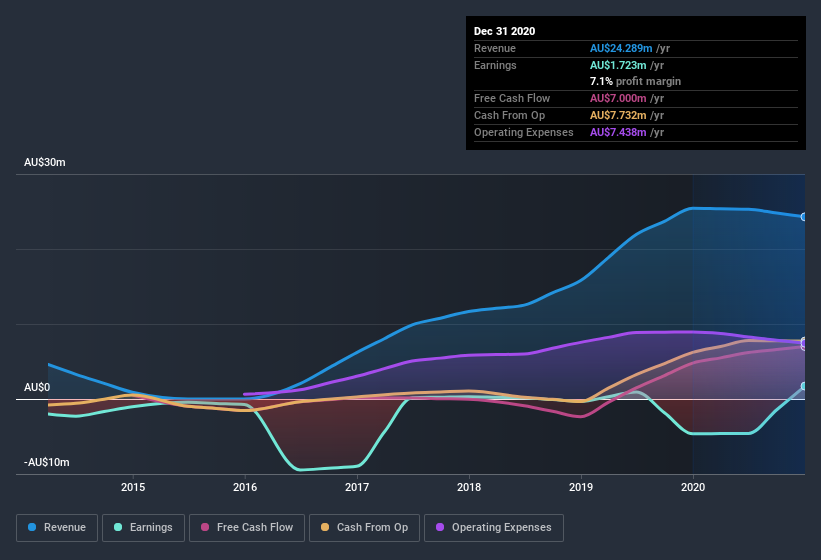
Task: Toggle the Earnings legend button
Action: [x=143, y=528]
